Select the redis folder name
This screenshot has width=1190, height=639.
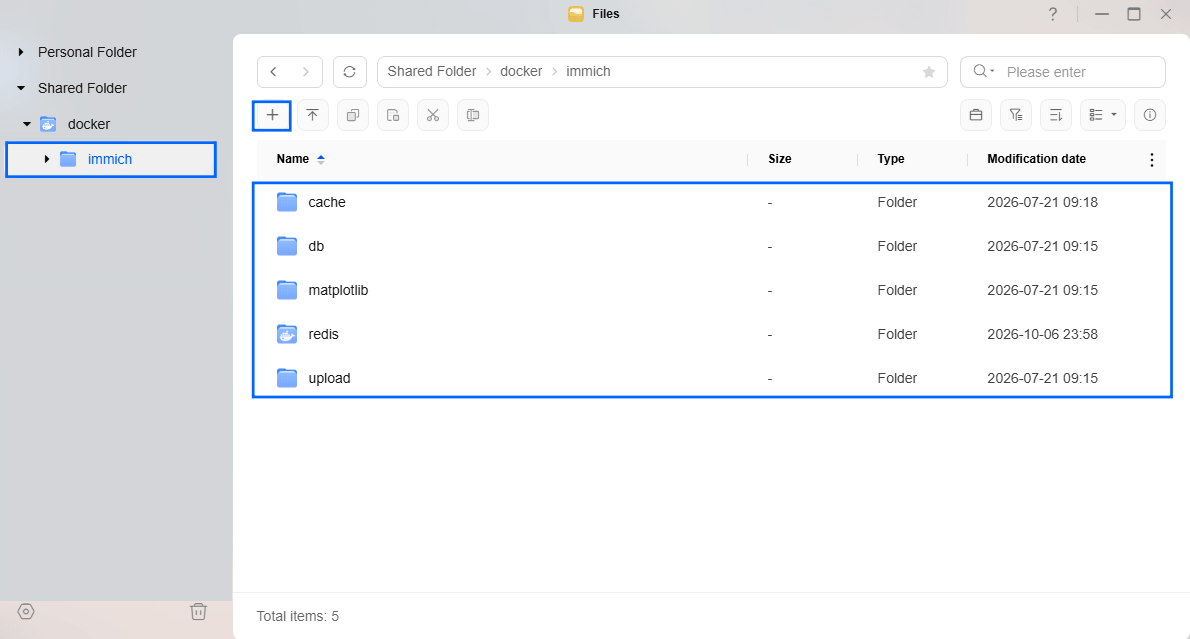click(x=323, y=335)
